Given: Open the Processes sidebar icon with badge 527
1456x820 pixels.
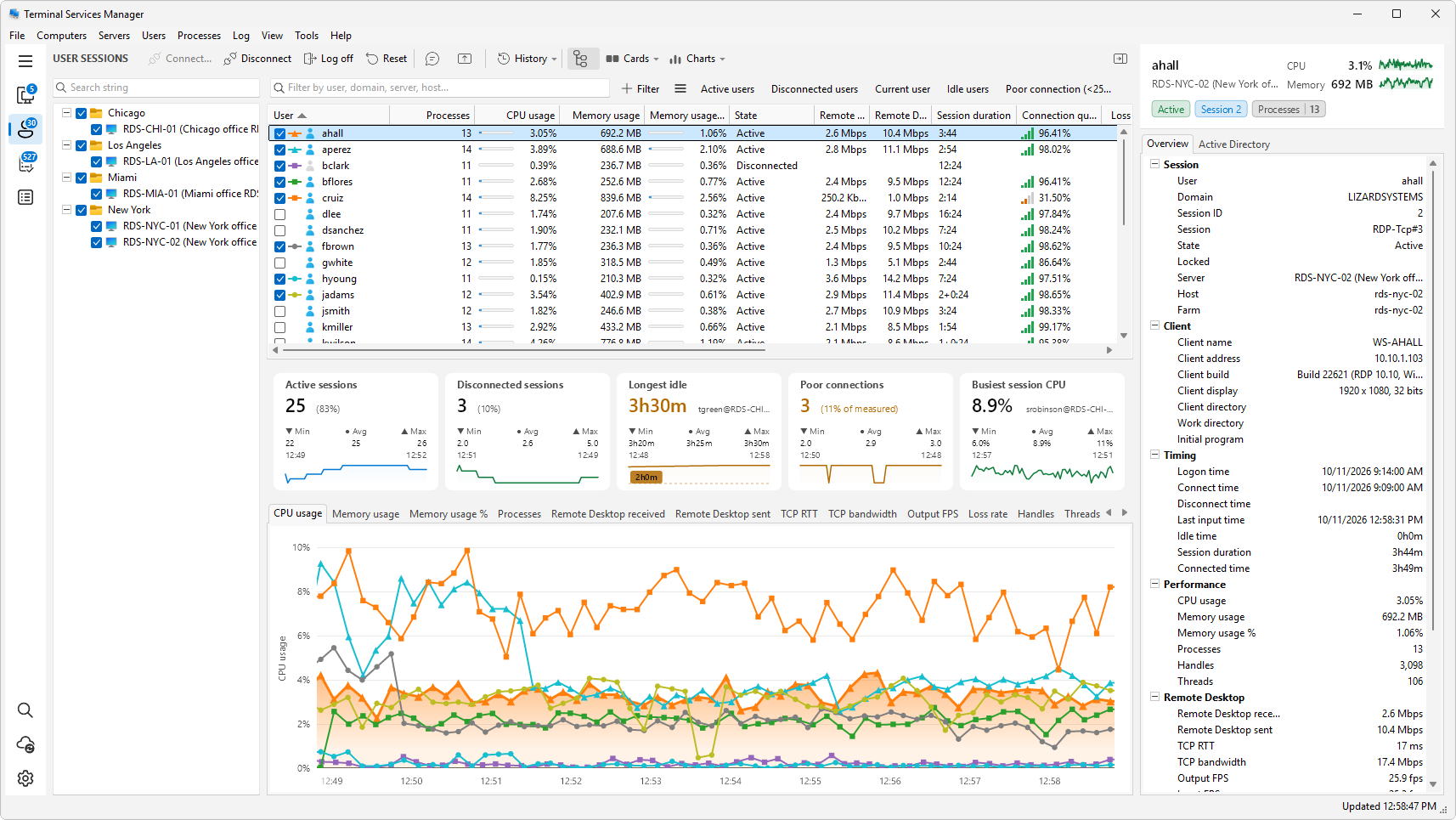Looking at the screenshot, I should tap(25, 163).
